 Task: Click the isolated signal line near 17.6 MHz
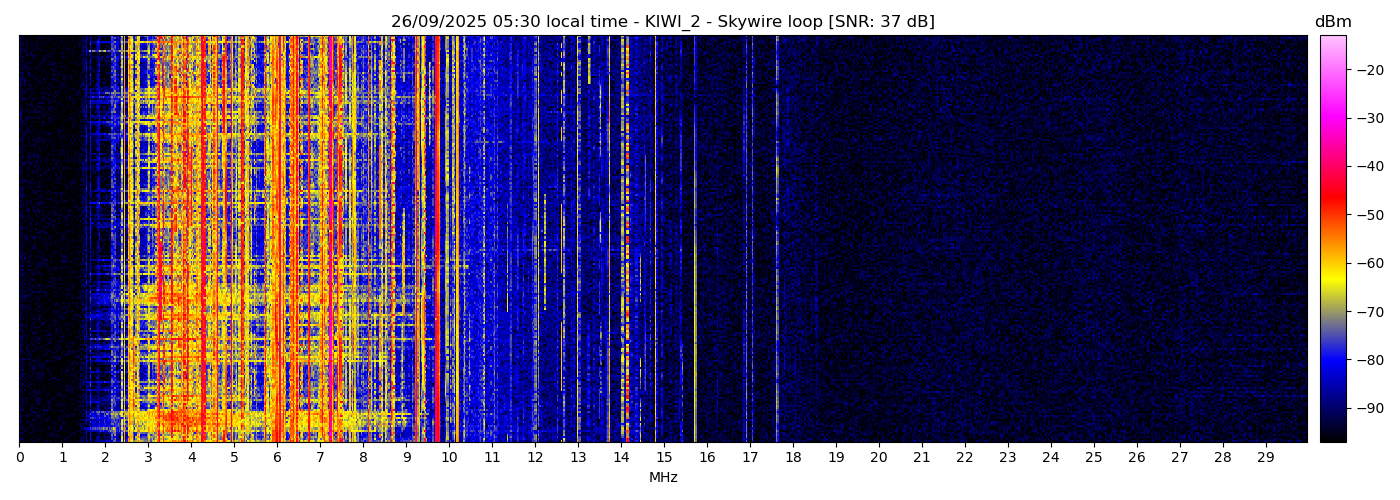pos(777,240)
